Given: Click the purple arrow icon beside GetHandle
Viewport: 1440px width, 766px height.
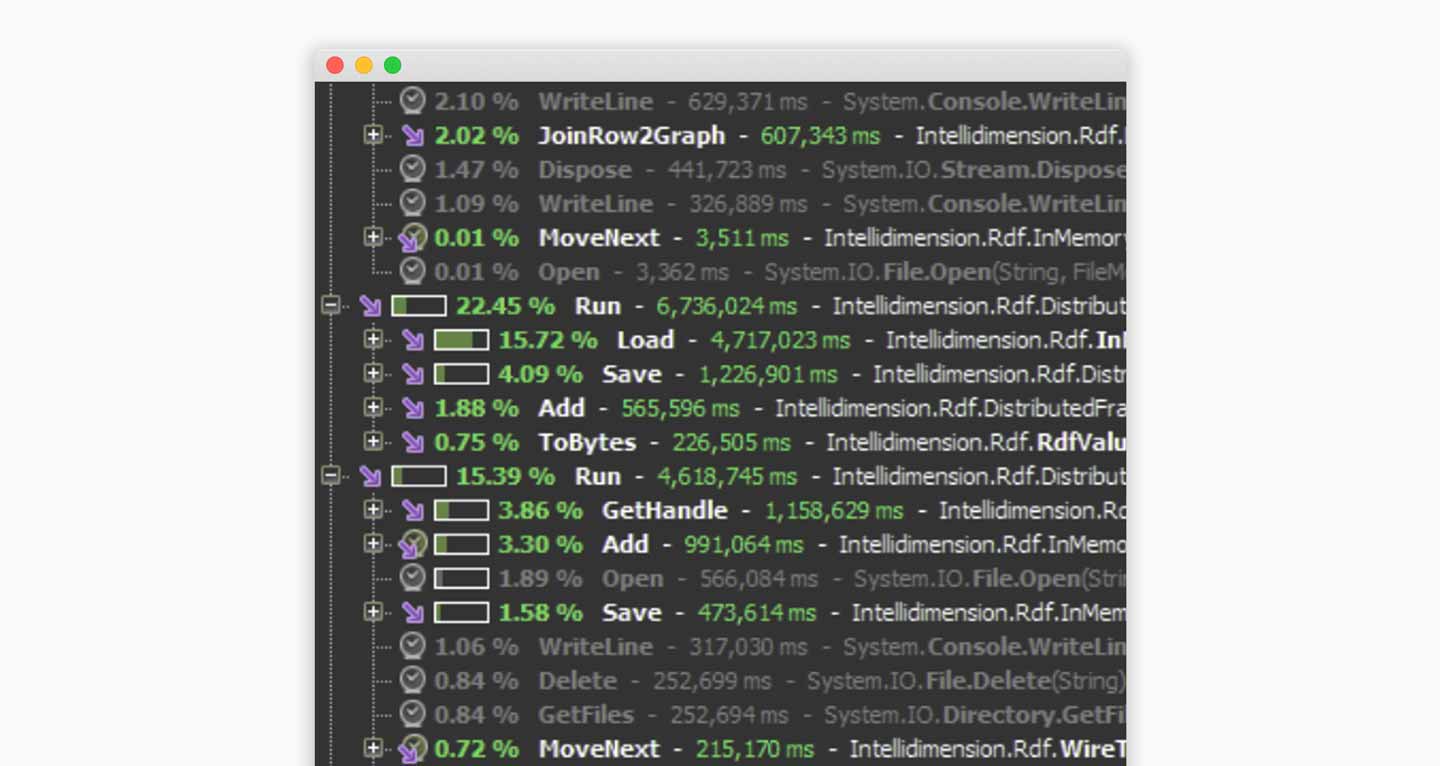Looking at the screenshot, I should [x=413, y=510].
